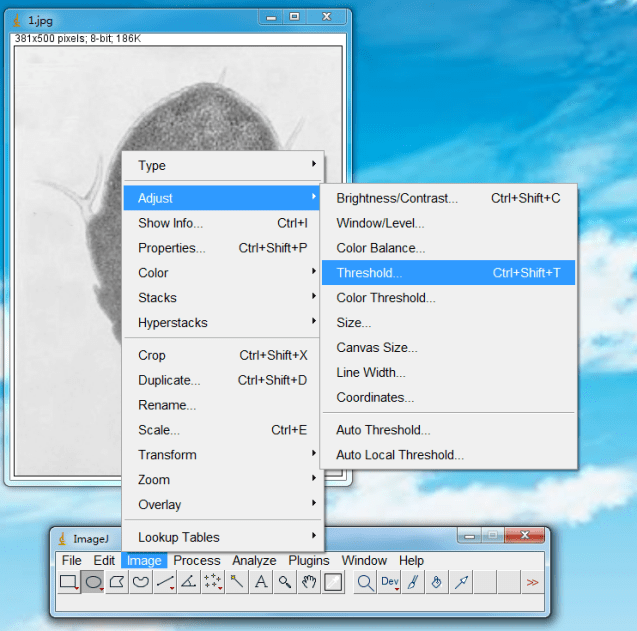Viewport: 637px width, 631px height.
Task: Select the Angle tool
Action: point(189,582)
